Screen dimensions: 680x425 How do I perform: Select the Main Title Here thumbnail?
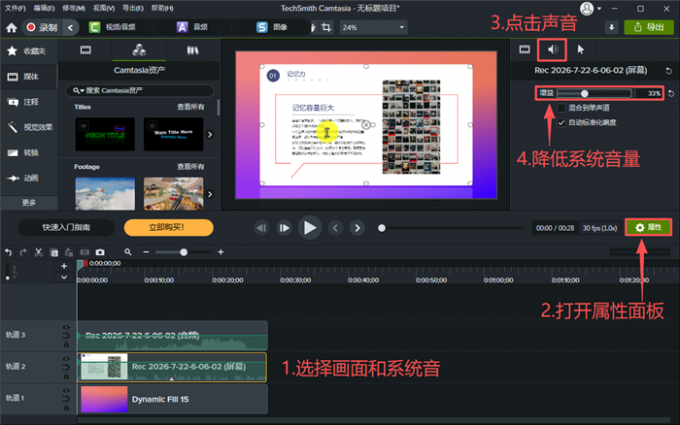click(x=173, y=134)
